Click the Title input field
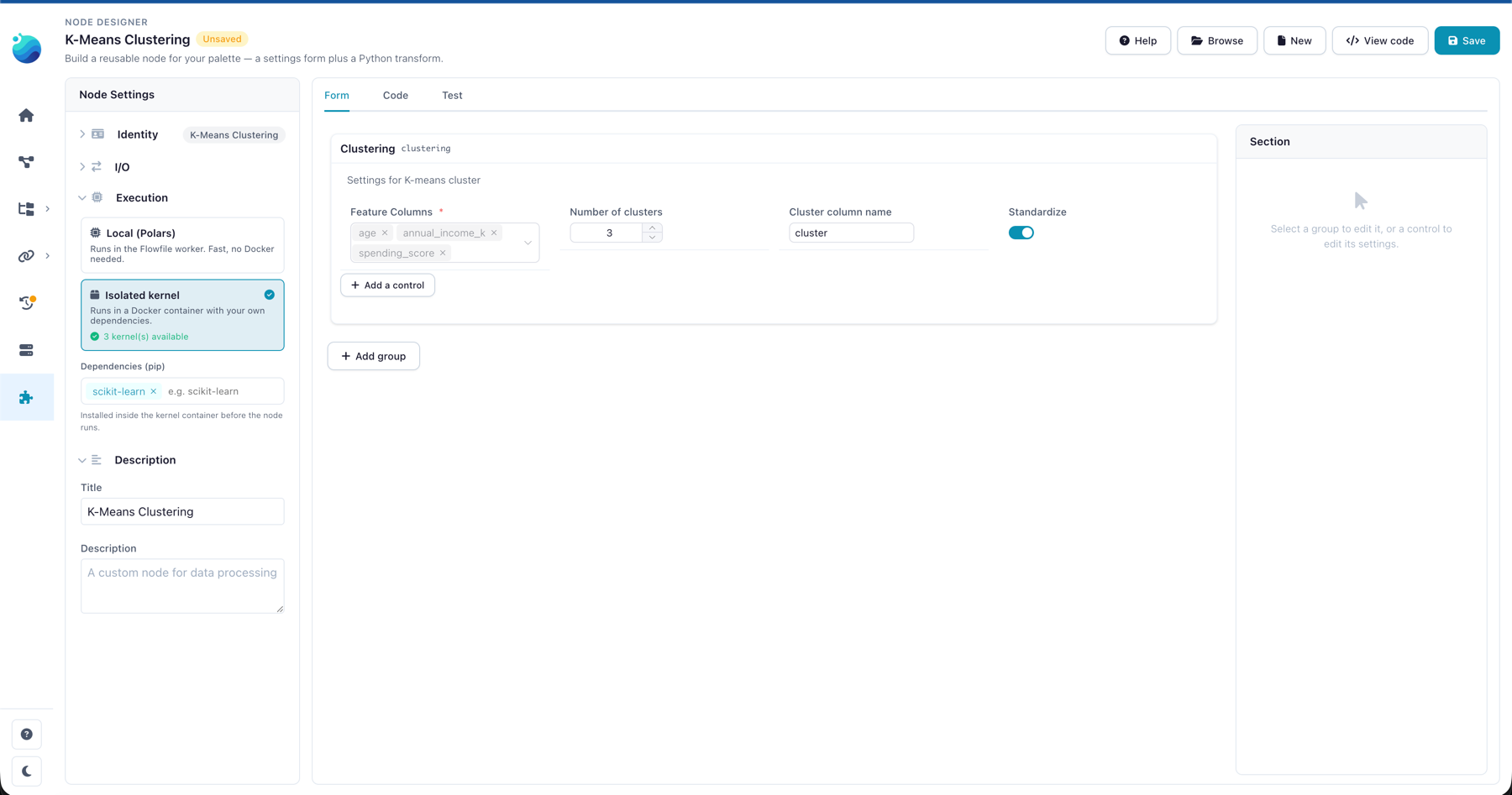The width and height of the screenshot is (1512, 795). click(182, 511)
